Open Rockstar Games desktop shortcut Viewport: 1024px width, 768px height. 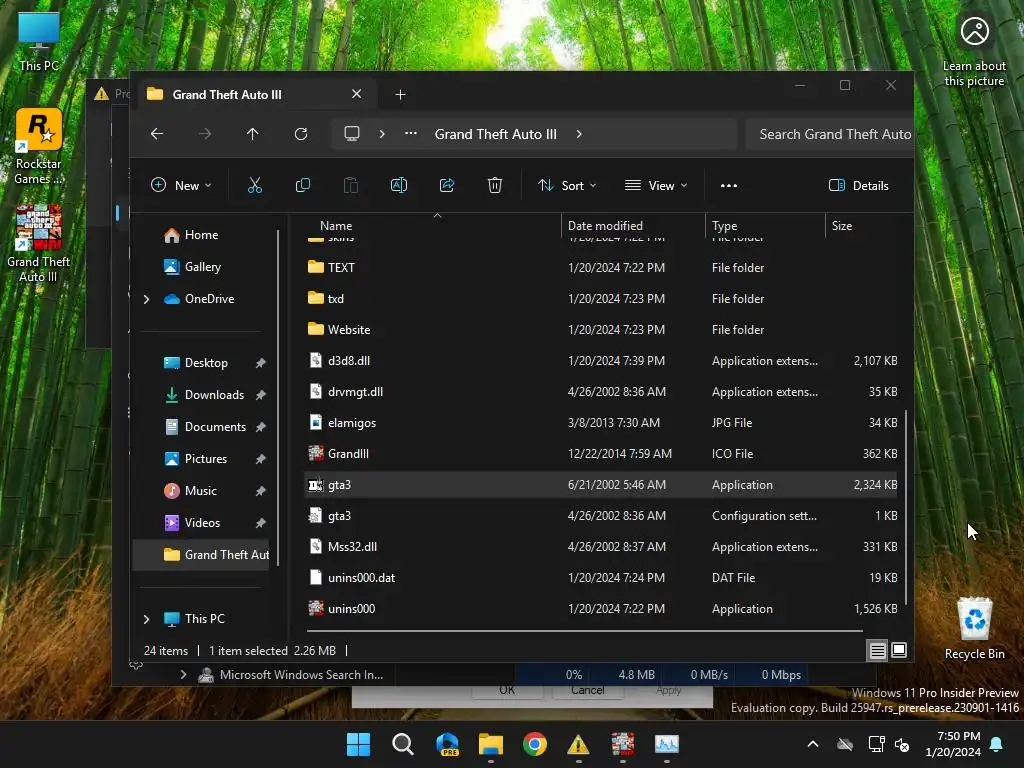(x=38, y=147)
